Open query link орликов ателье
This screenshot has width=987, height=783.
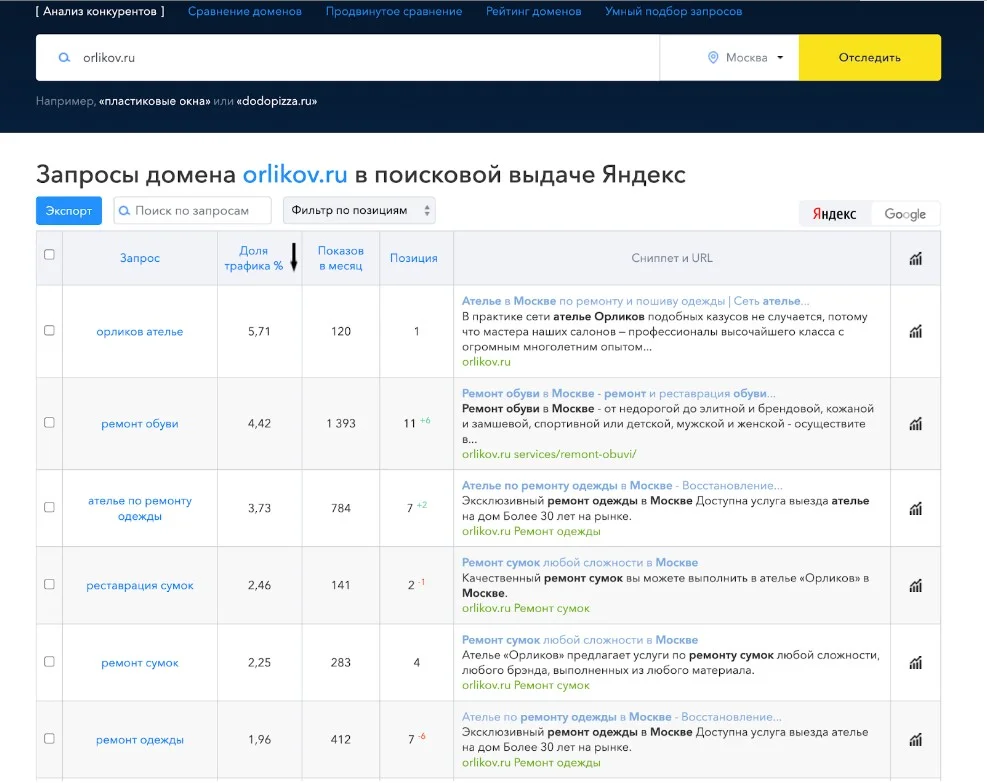[140, 332]
